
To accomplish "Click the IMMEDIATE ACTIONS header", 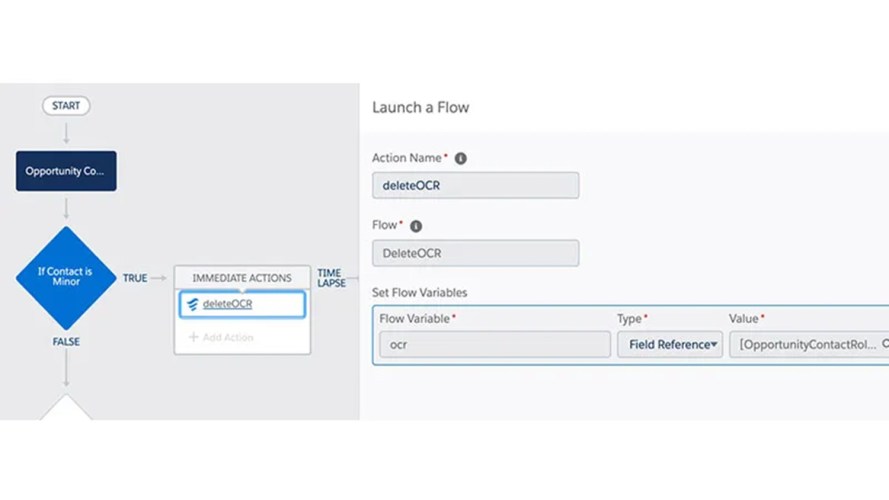I will tap(242, 278).
